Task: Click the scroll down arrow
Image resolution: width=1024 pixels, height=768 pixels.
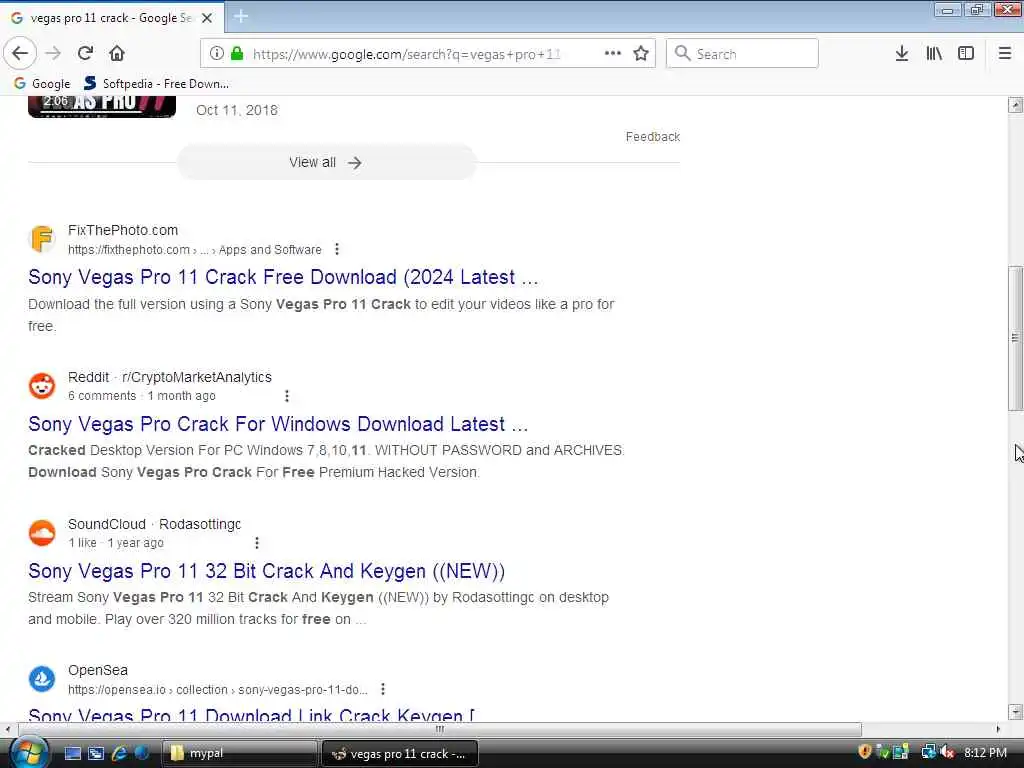Action: (x=1015, y=712)
